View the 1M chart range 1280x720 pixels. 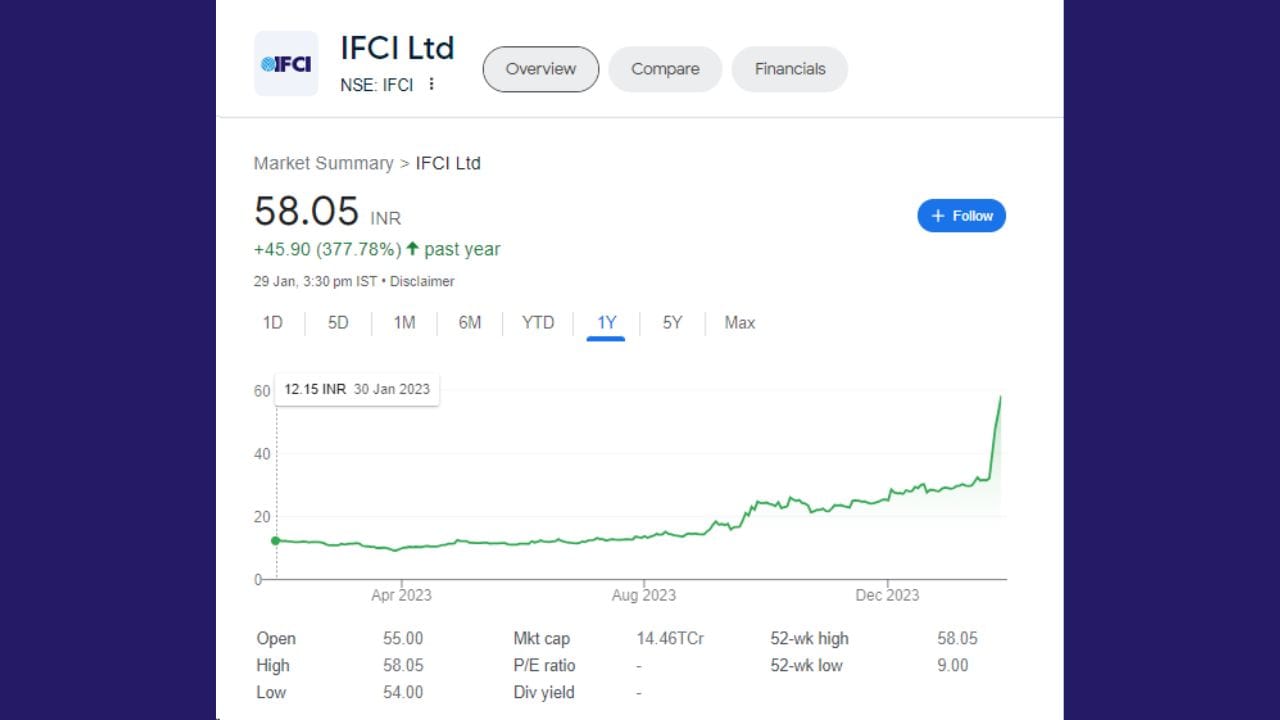pos(404,322)
